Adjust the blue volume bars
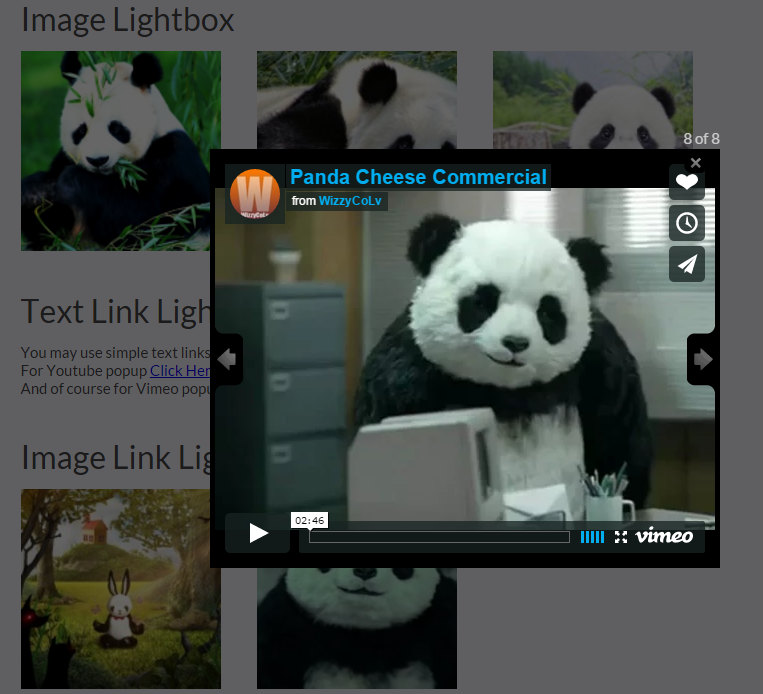Screen dimensions: 763x694 [x=592, y=537]
